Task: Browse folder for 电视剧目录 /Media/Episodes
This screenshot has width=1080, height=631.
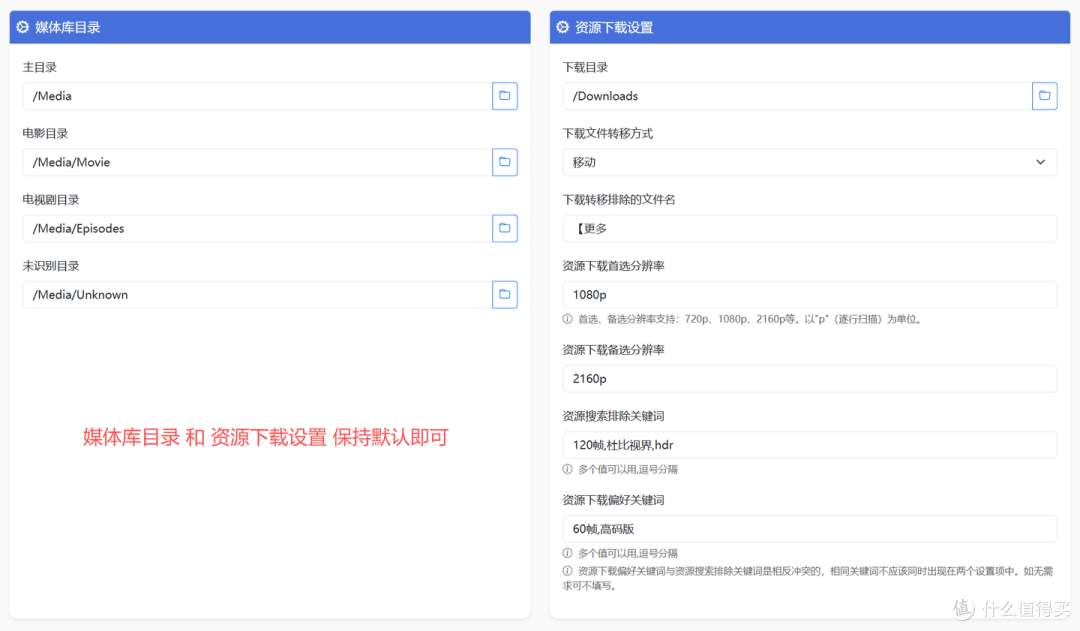Action: tap(505, 228)
